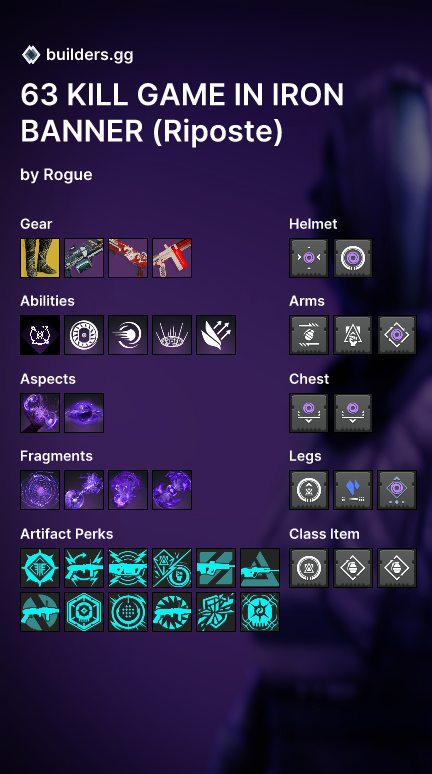Select the first Arms mod icon
This screenshot has height=774, width=432.
coord(309,335)
